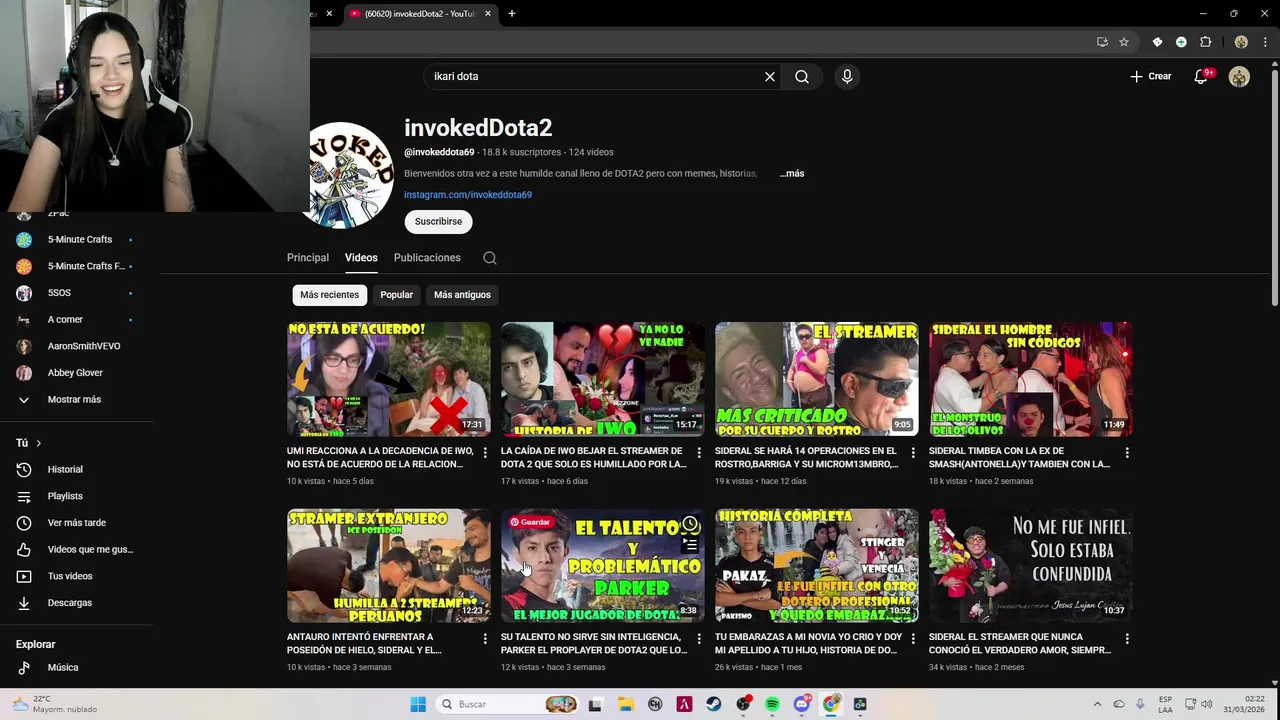1280x720 pixels.
Task: Expand channel description with ...más
Action: click(792, 174)
